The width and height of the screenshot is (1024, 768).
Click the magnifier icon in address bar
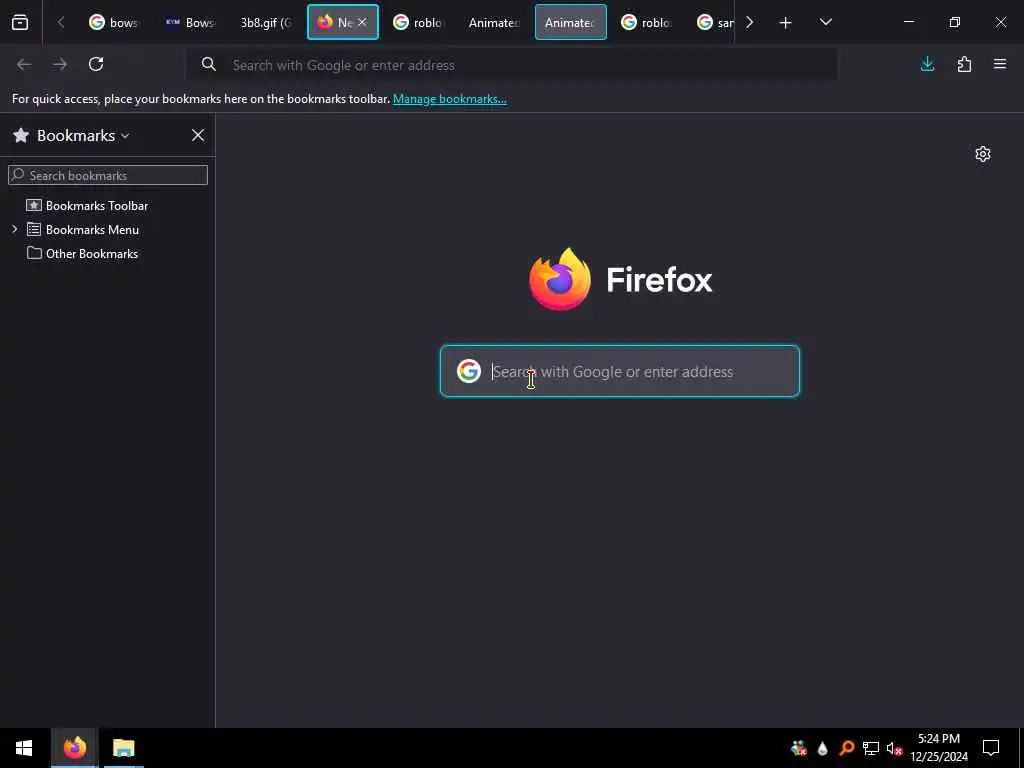coord(208,64)
